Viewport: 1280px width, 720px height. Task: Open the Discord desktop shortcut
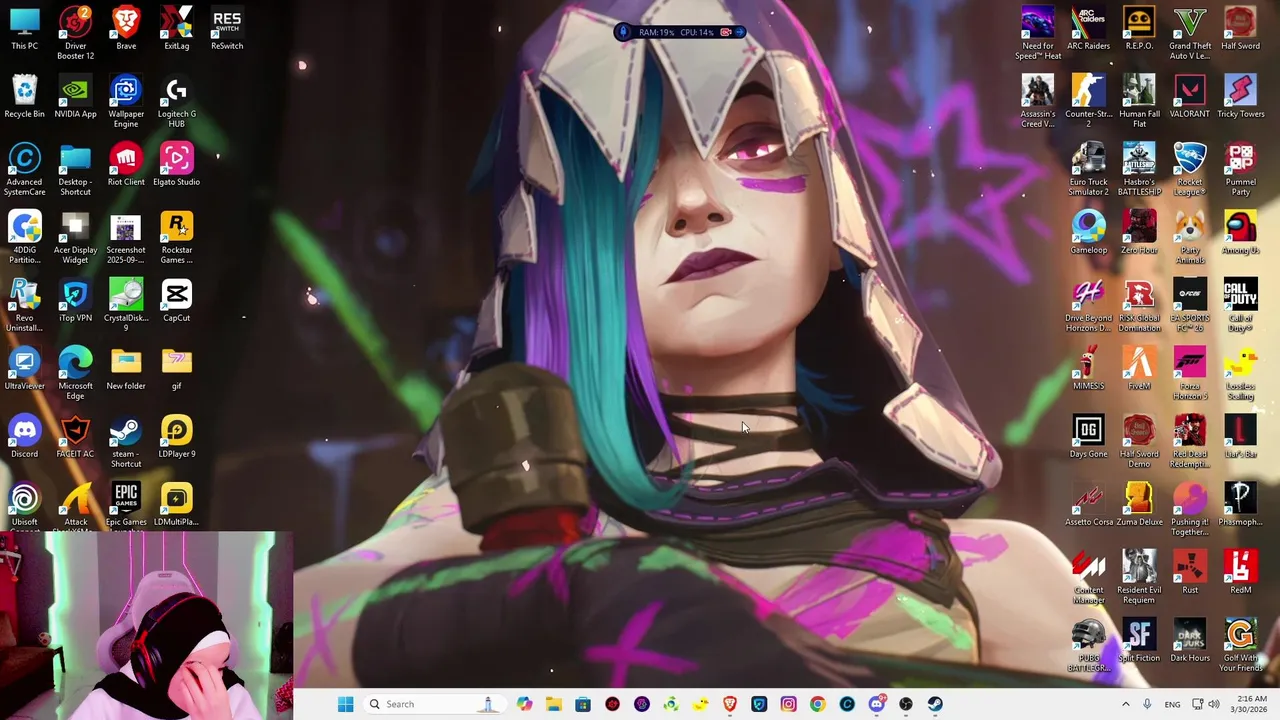[25, 436]
